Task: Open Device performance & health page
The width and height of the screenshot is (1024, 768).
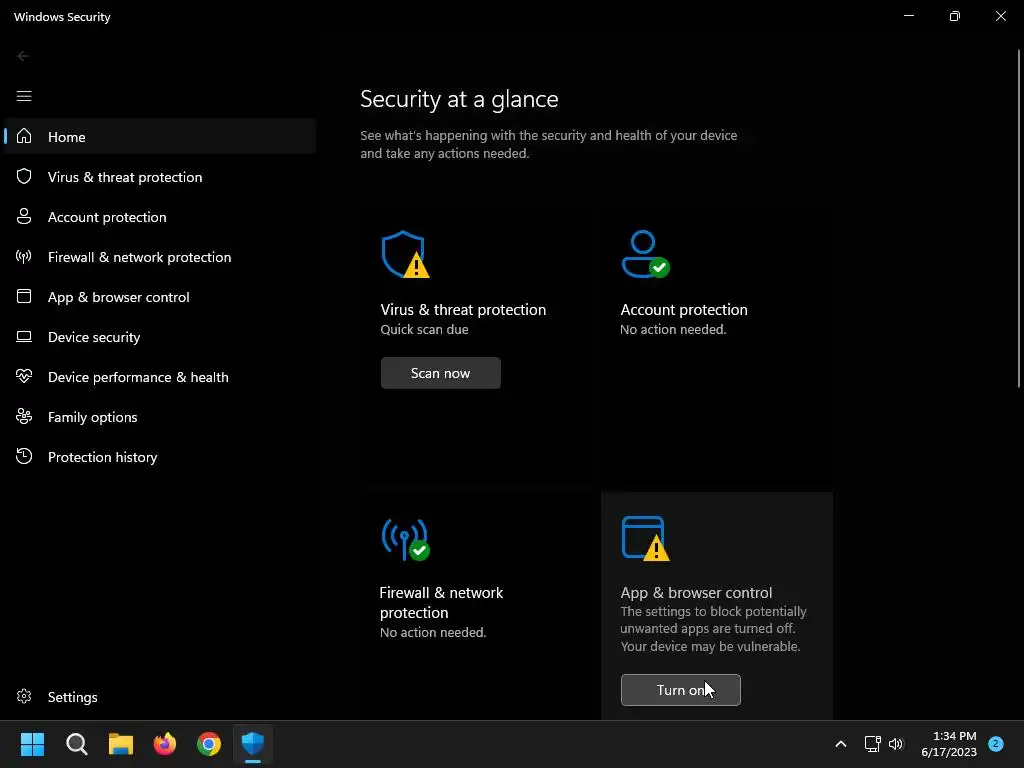Action: [x=160, y=376]
